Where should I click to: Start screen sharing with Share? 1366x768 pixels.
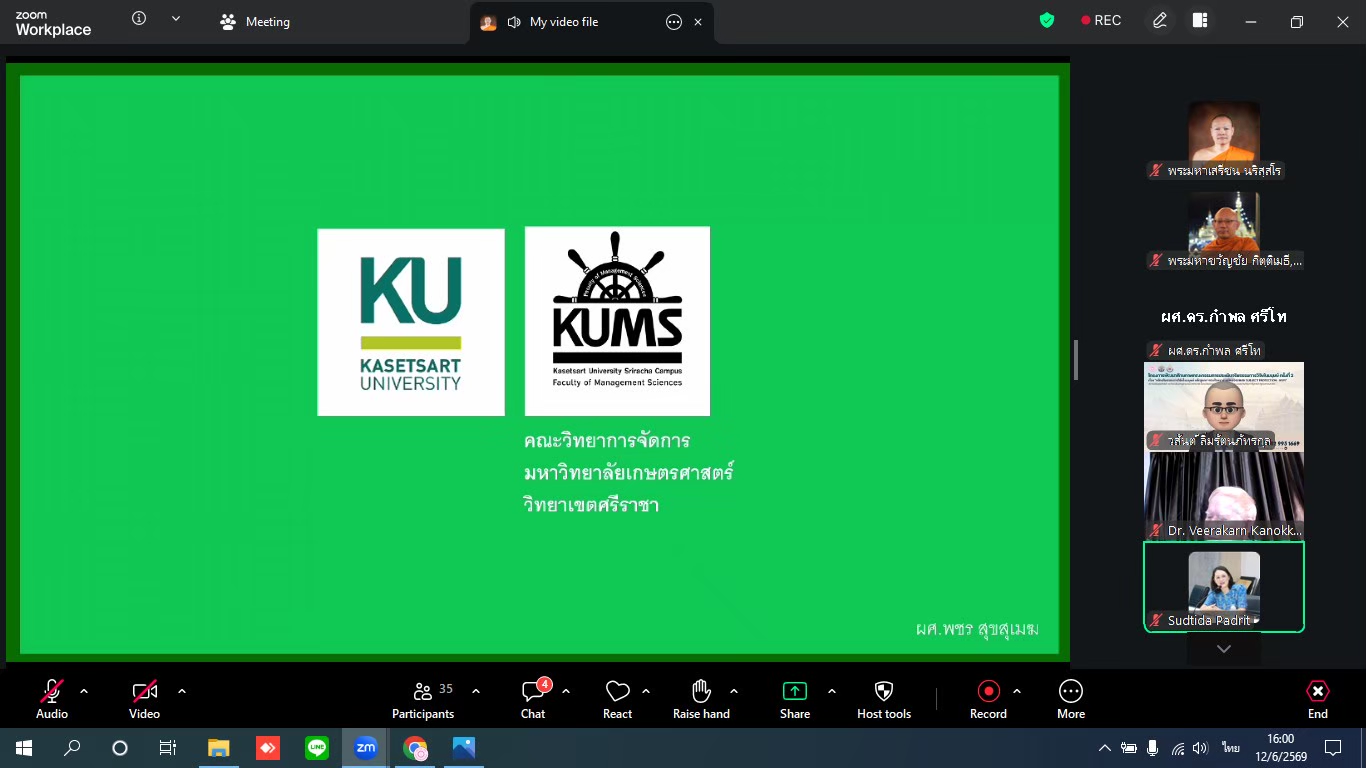tap(795, 699)
